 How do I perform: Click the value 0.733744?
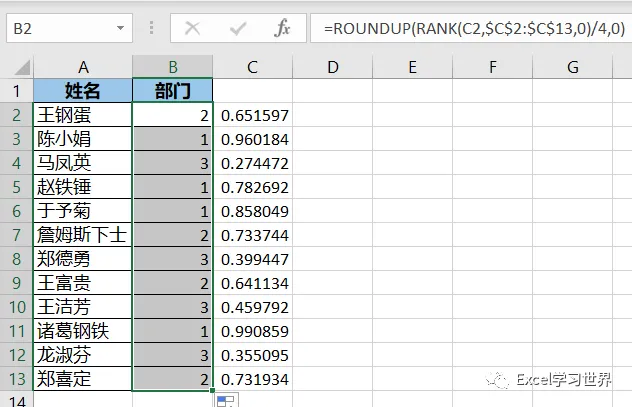pyautogui.click(x=253, y=235)
